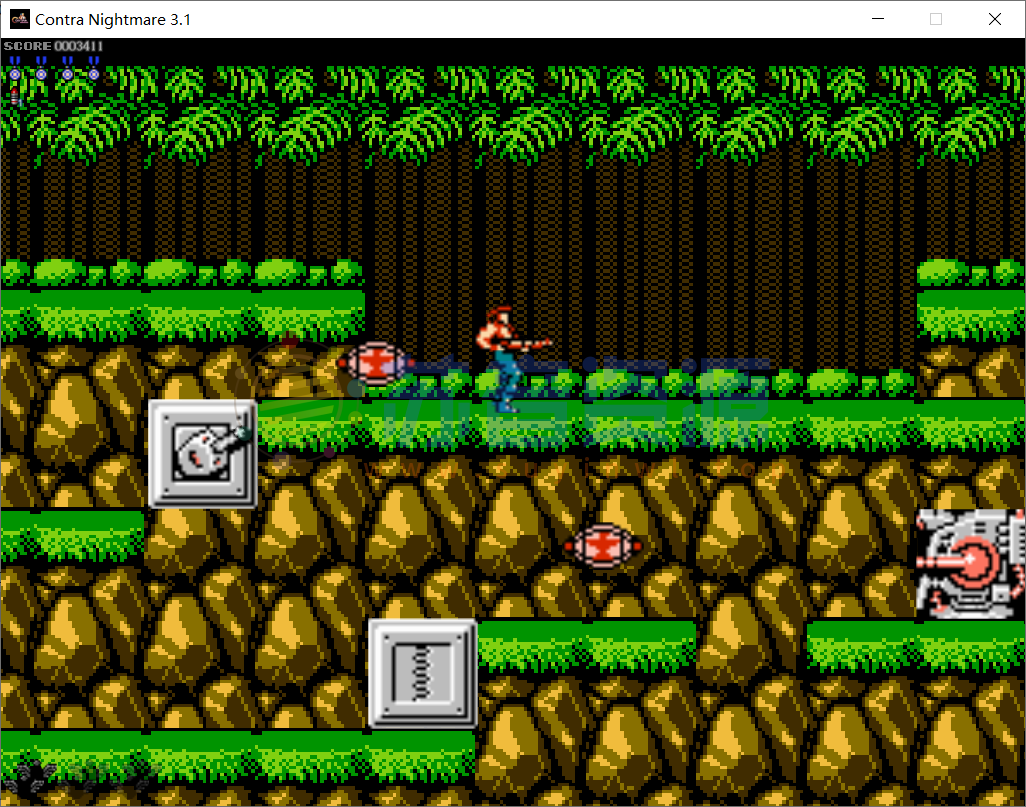Click the second blue life medal
1026x807 pixels.
[x=41, y=70]
